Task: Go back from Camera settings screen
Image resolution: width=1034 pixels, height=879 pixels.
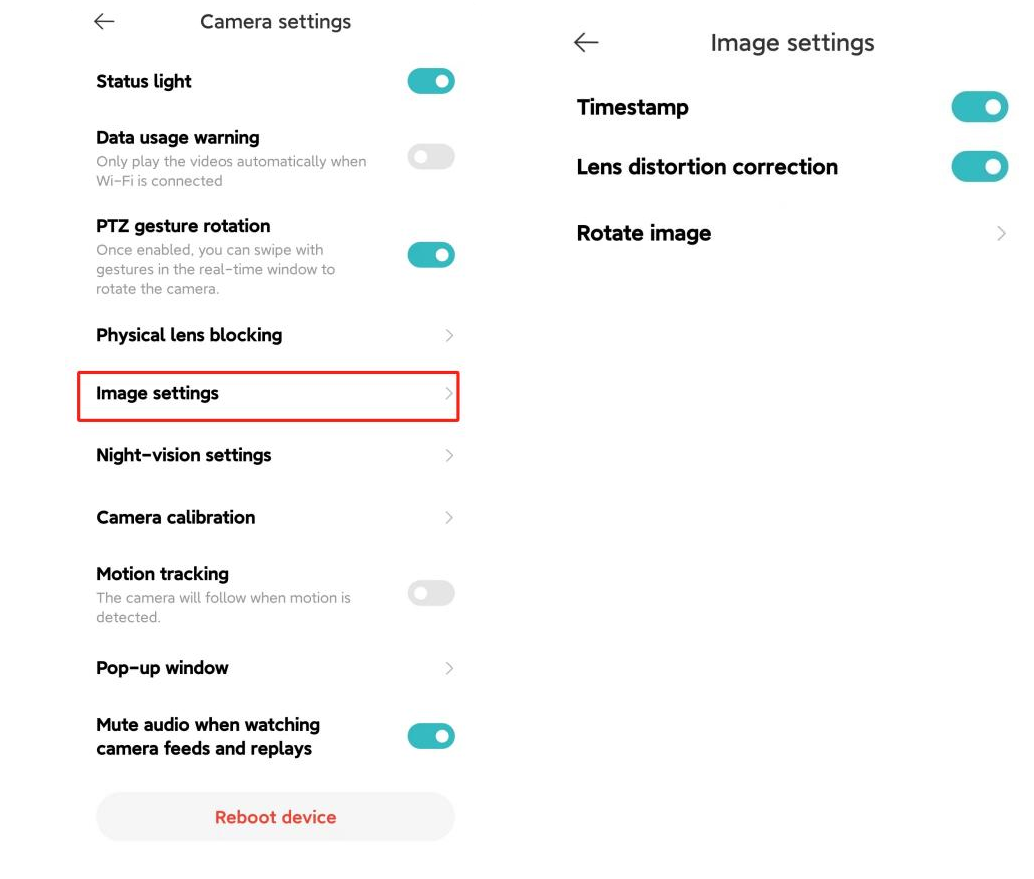Action: 104,22
